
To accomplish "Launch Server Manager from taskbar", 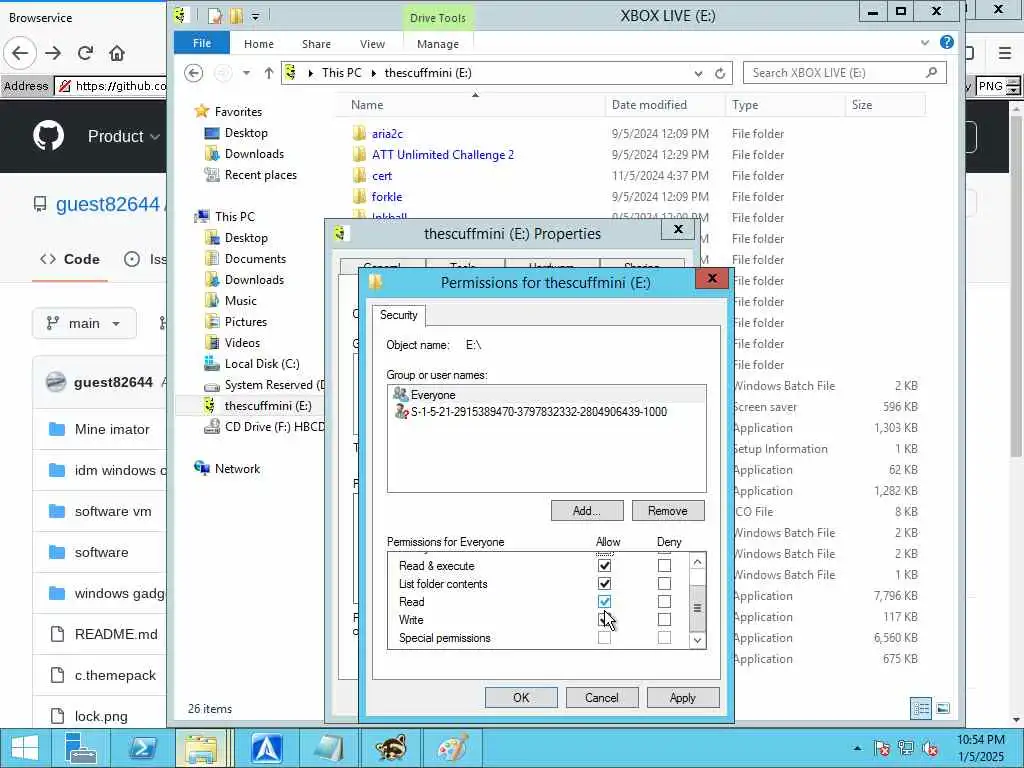I will [80, 748].
